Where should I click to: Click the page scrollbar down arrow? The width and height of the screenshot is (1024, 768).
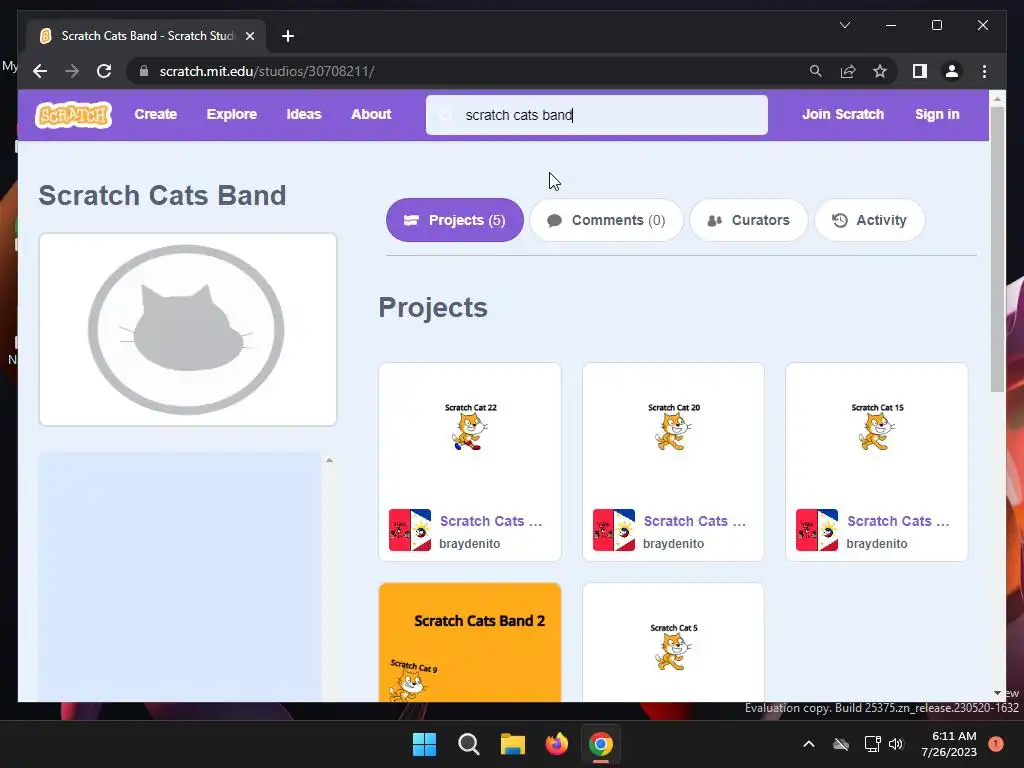[x=997, y=693]
